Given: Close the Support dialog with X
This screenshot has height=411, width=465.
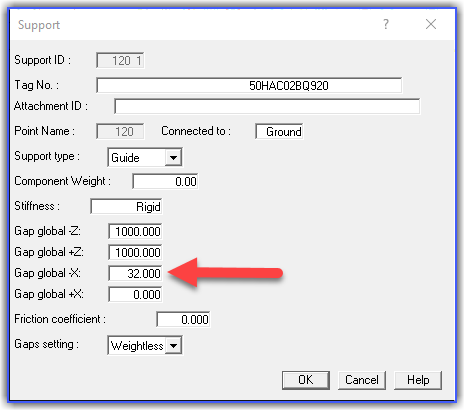Looking at the screenshot, I should pos(431,24).
